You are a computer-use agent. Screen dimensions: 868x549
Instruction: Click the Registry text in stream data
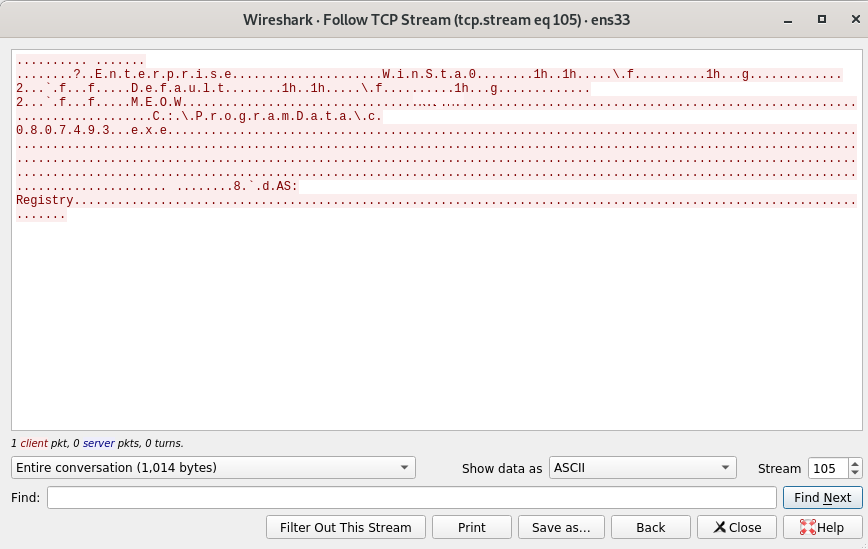[45, 200]
